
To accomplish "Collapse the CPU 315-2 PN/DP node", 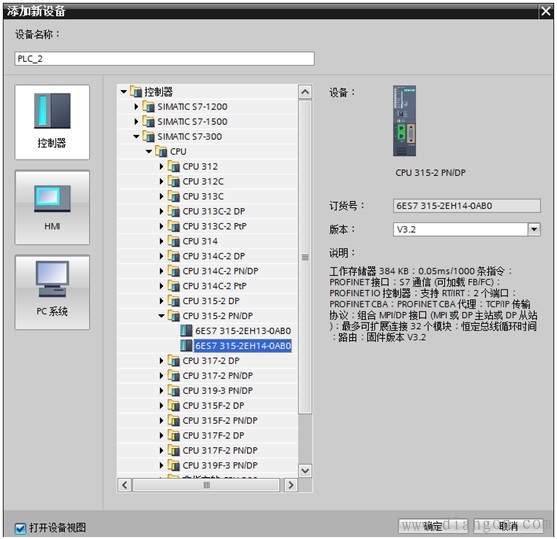I will tap(161, 316).
